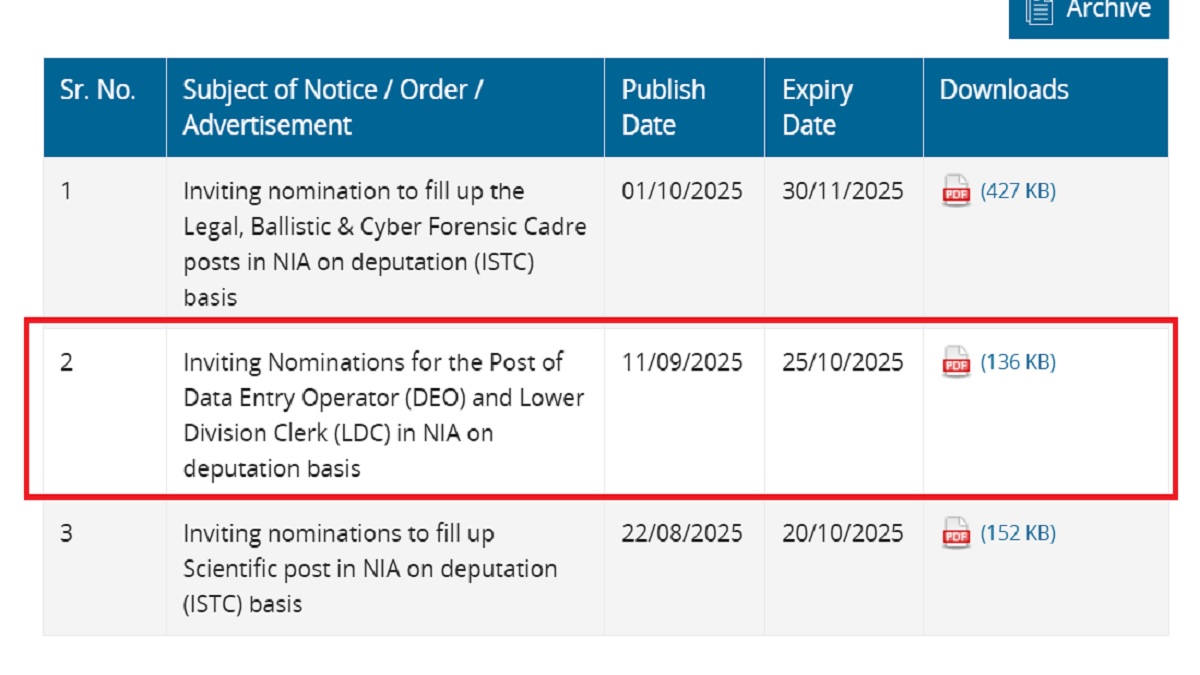This screenshot has width=1200, height=675.
Task: Click the Scientific post nomination notice text
Action: tap(370, 569)
